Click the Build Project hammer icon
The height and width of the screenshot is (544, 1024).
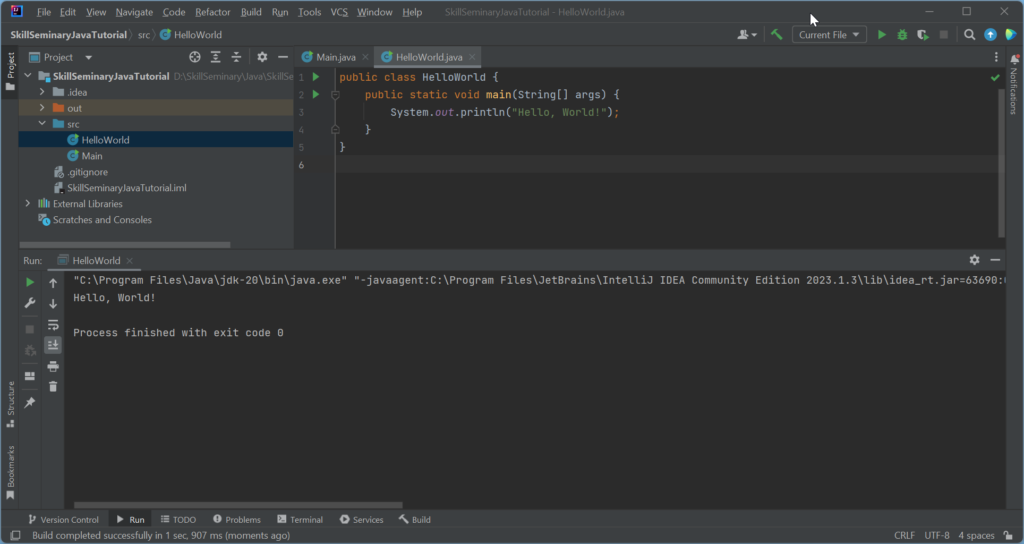pos(776,35)
